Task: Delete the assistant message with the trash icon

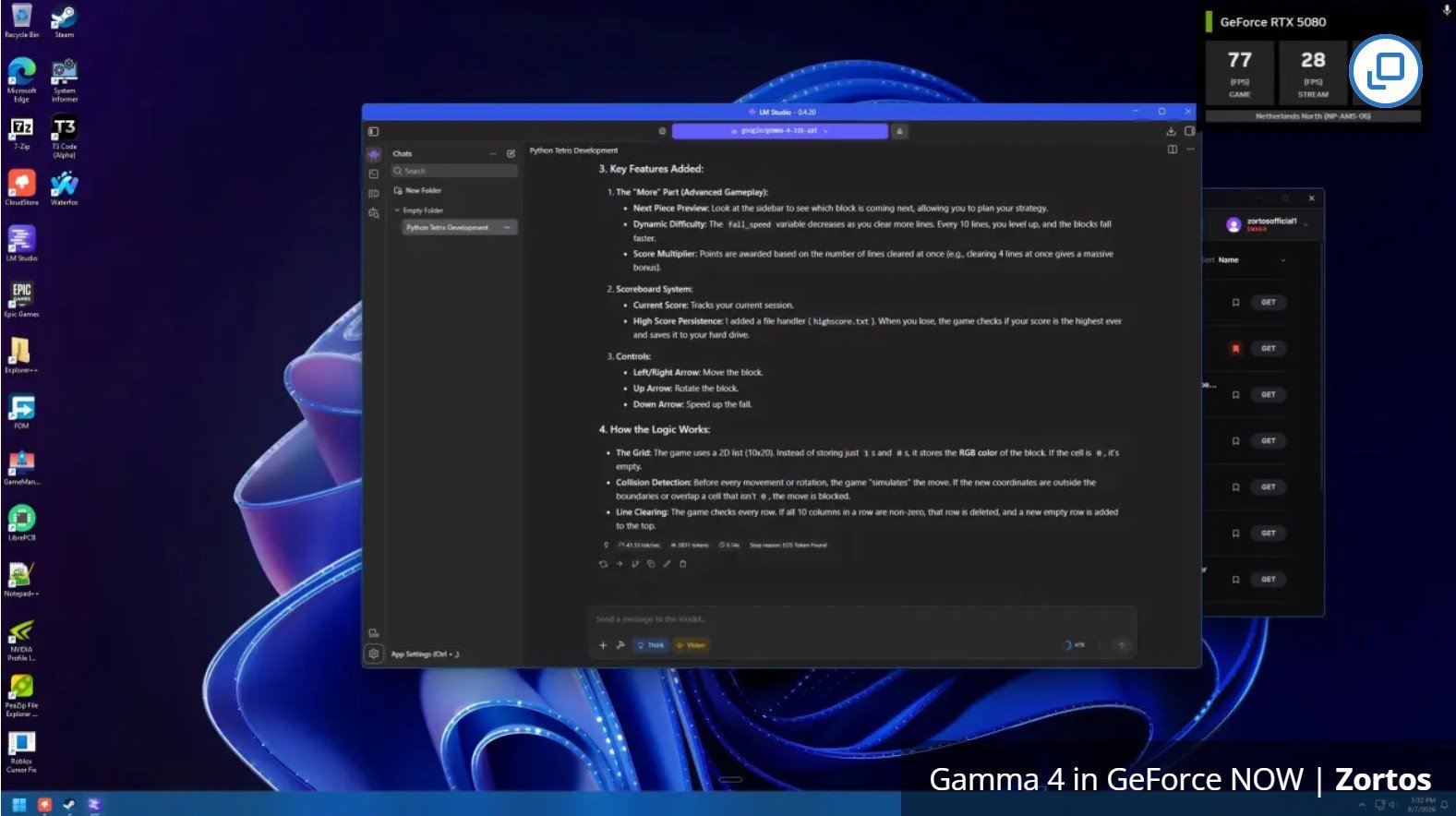Action: [x=683, y=564]
